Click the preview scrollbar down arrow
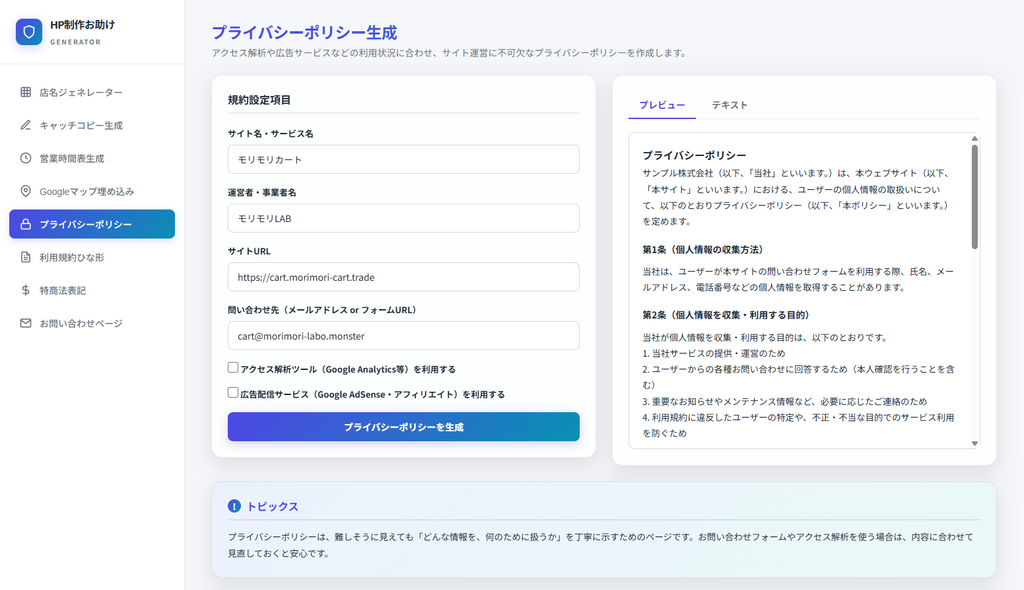This screenshot has width=1024, height=590. pyautogui.click(x=974, y=443)
